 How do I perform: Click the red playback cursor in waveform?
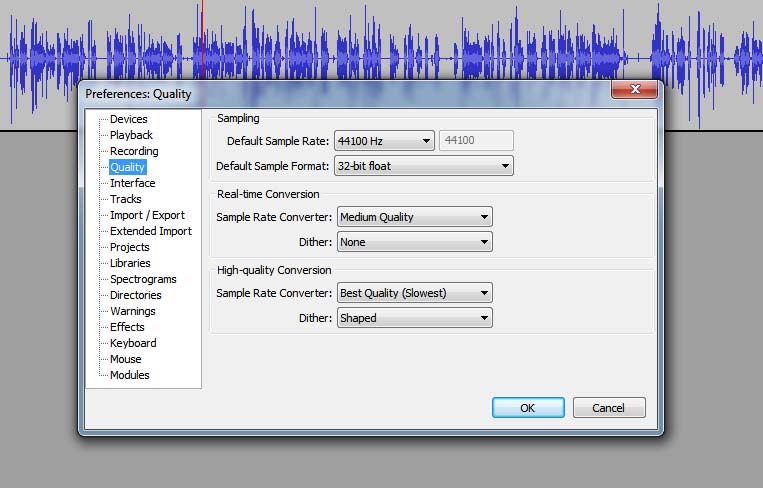point(202,39)
